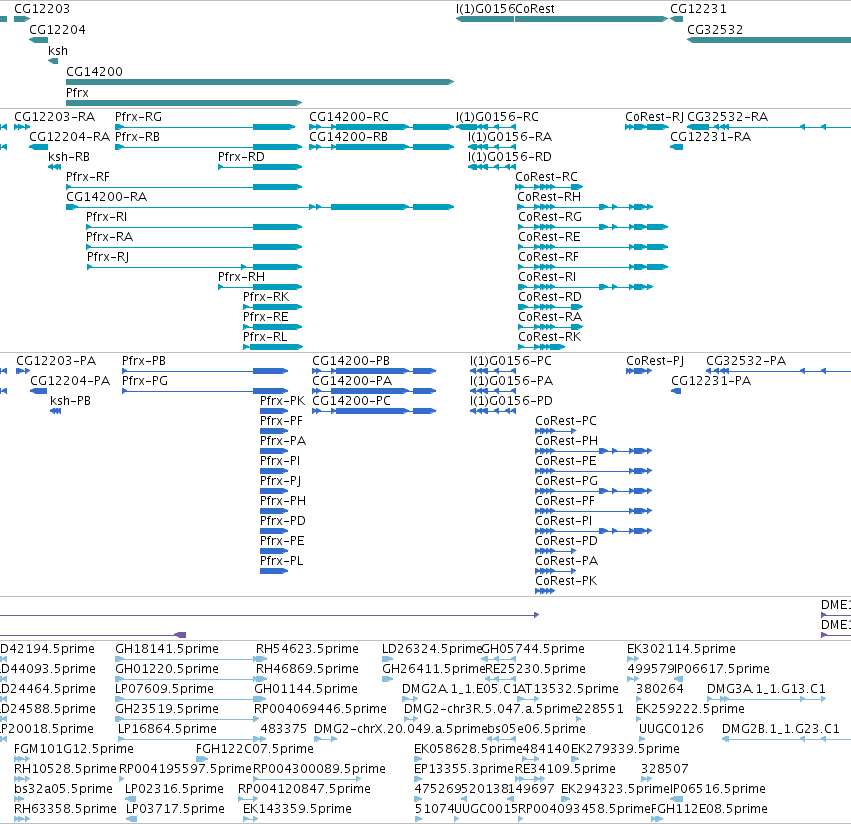This screenshot has width=851, height=824.
Task: Select transcript label Pfrx-RF
Action: [x=88, y=177]
